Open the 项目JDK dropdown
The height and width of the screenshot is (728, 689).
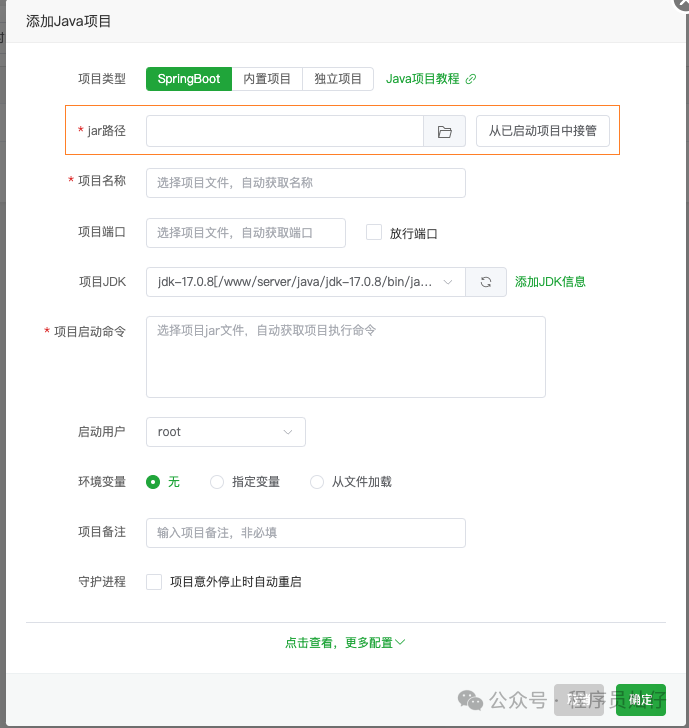(306, 282)
